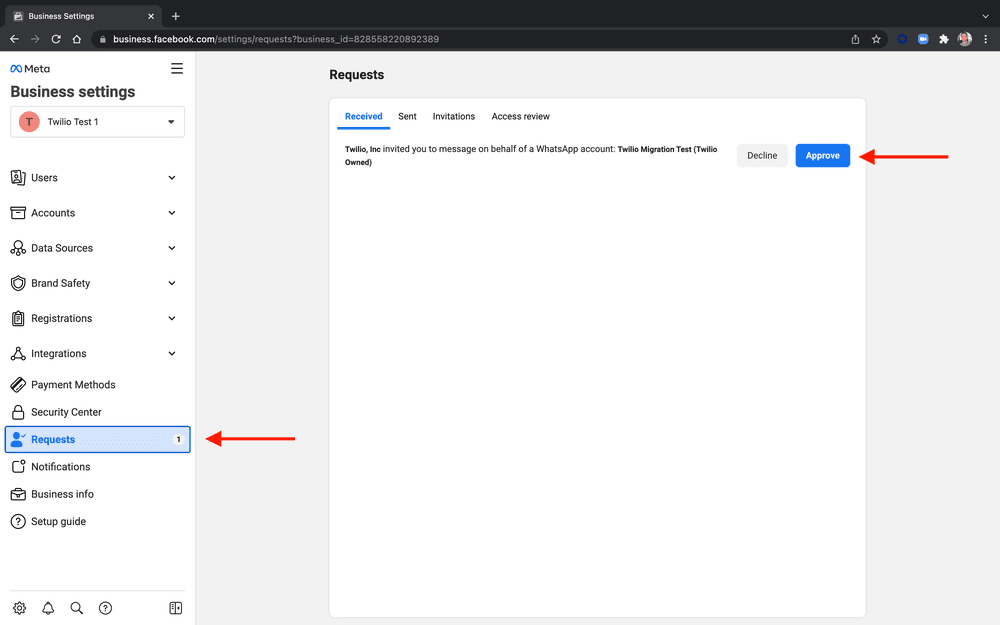1000x625 pixels.
Task: Open the browser extensions puzzle icon
Action: (x=943, y=39)
